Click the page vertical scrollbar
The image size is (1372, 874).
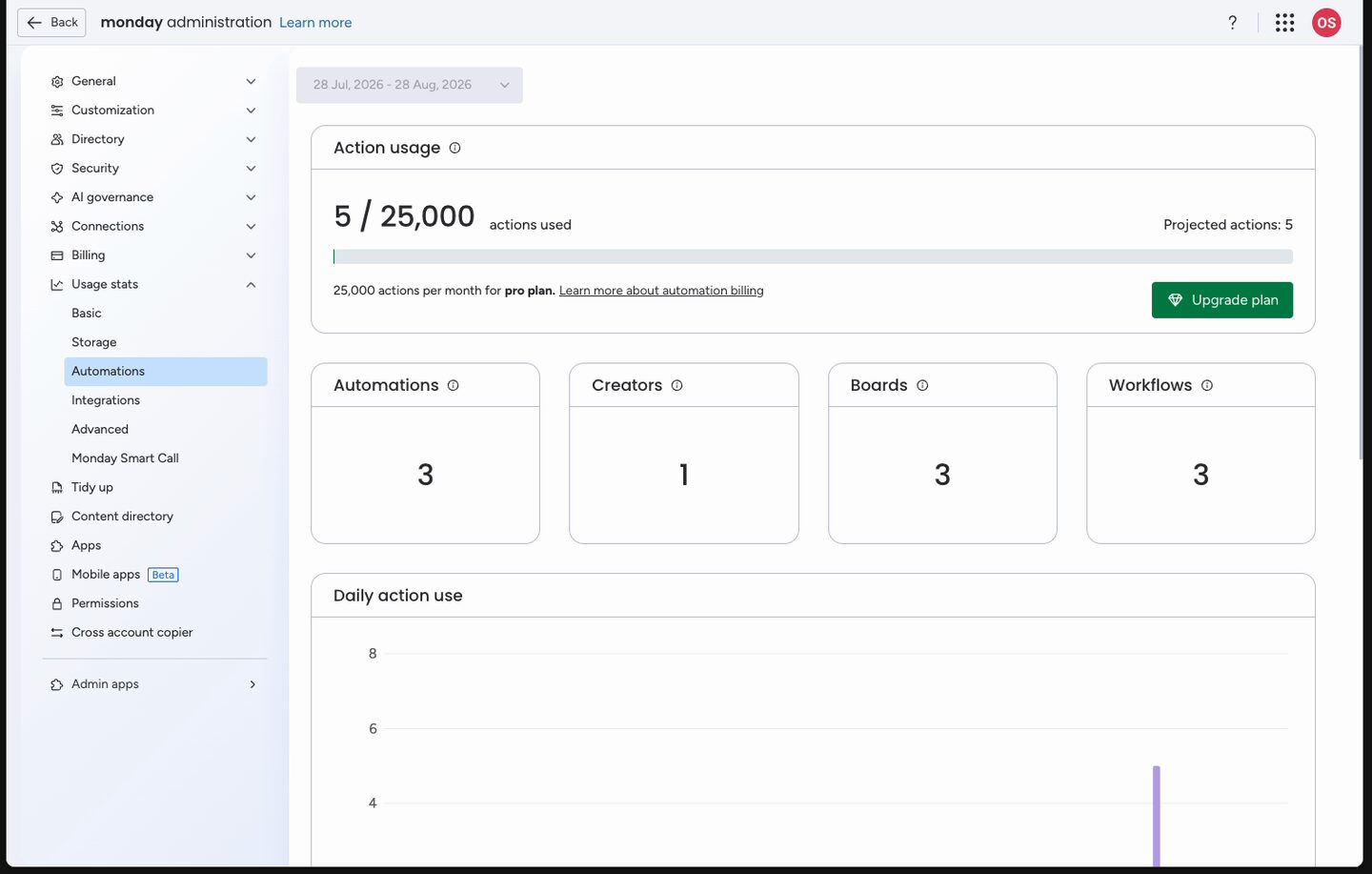point(1361,253)
